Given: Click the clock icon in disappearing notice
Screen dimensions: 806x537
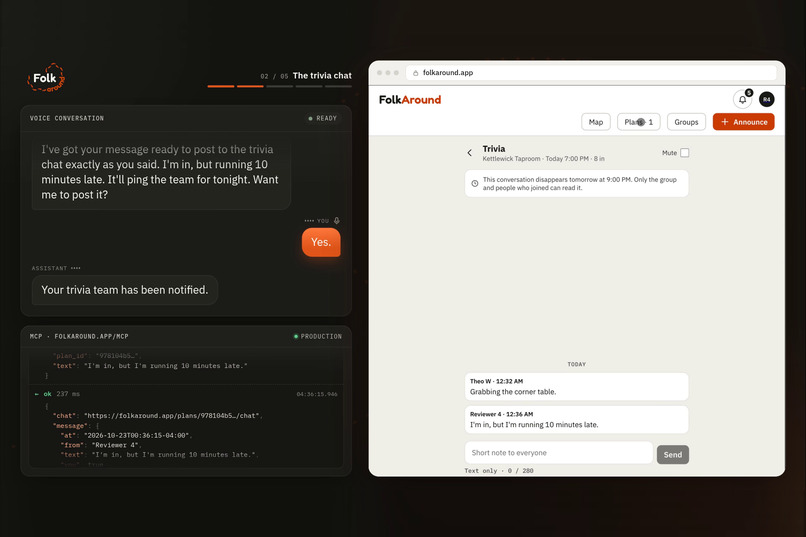Looking at the screenshot, I should (475, 183).
